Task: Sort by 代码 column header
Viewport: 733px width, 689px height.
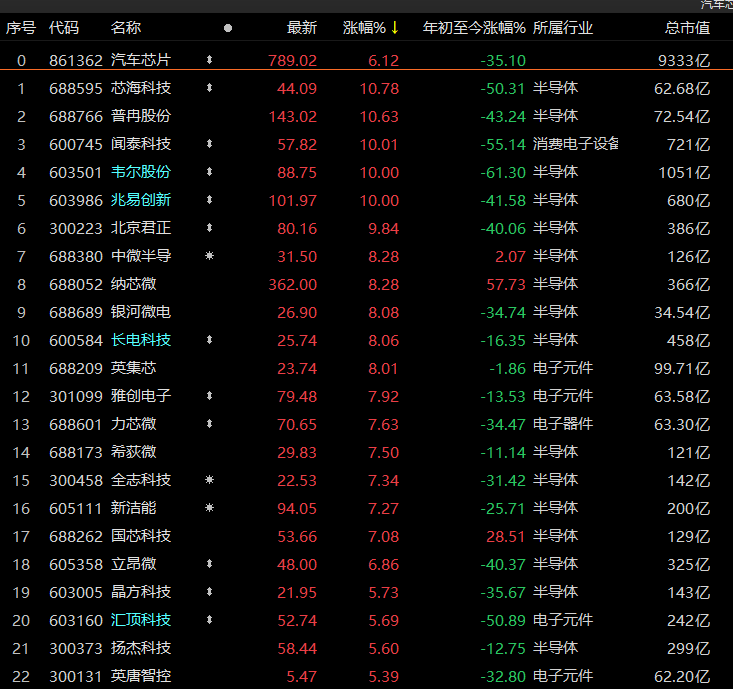Action: tap(64, 28)
